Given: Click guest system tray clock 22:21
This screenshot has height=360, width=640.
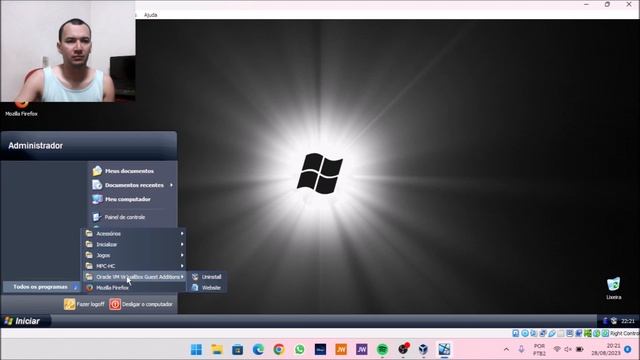Looking at the screenshot, I should click(628, 321).
